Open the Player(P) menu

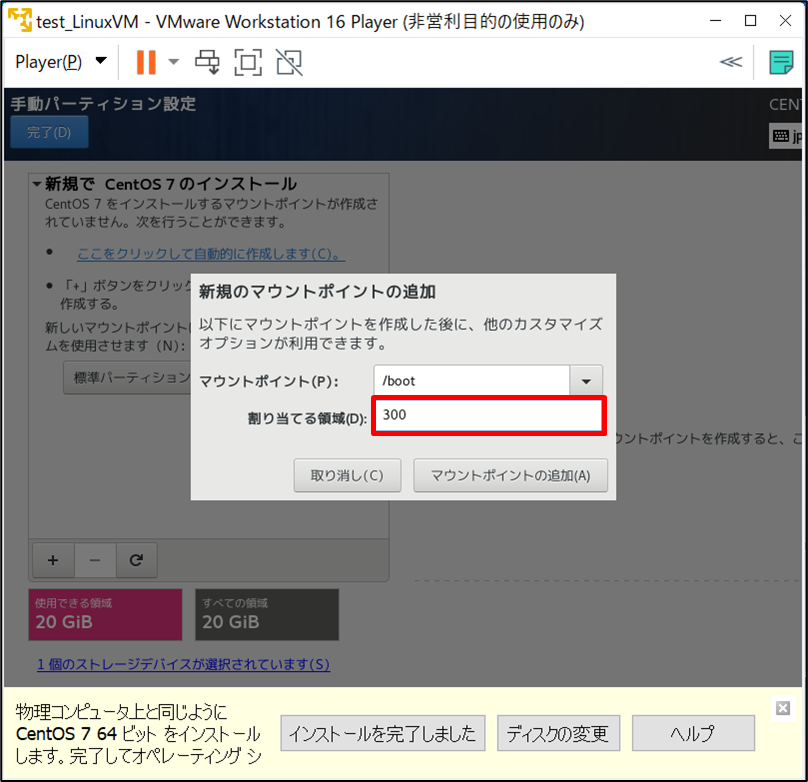pyautogui.click(x=61, y=62)
